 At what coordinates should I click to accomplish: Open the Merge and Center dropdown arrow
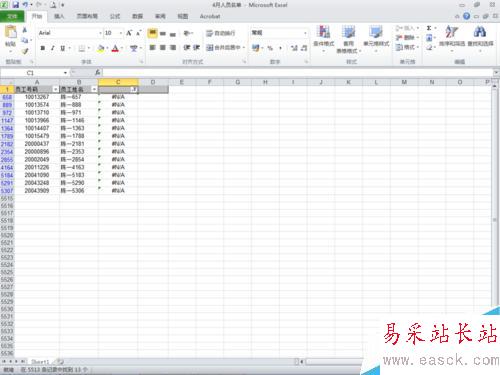pyautogui.click(x=244, y=48)
